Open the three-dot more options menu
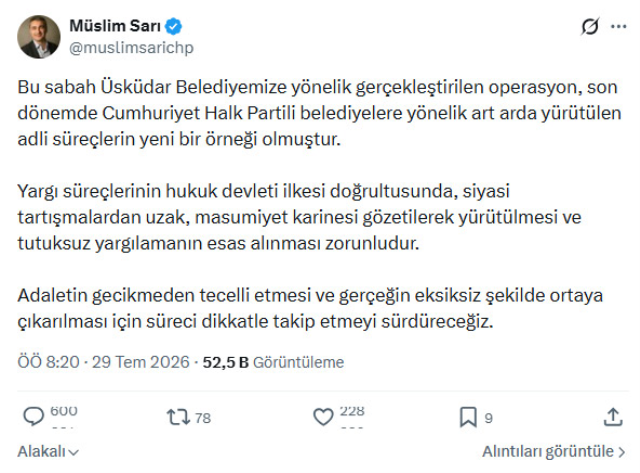Viewport: 640px width, 473px height. pyautogui.click(x=618, y=27)
